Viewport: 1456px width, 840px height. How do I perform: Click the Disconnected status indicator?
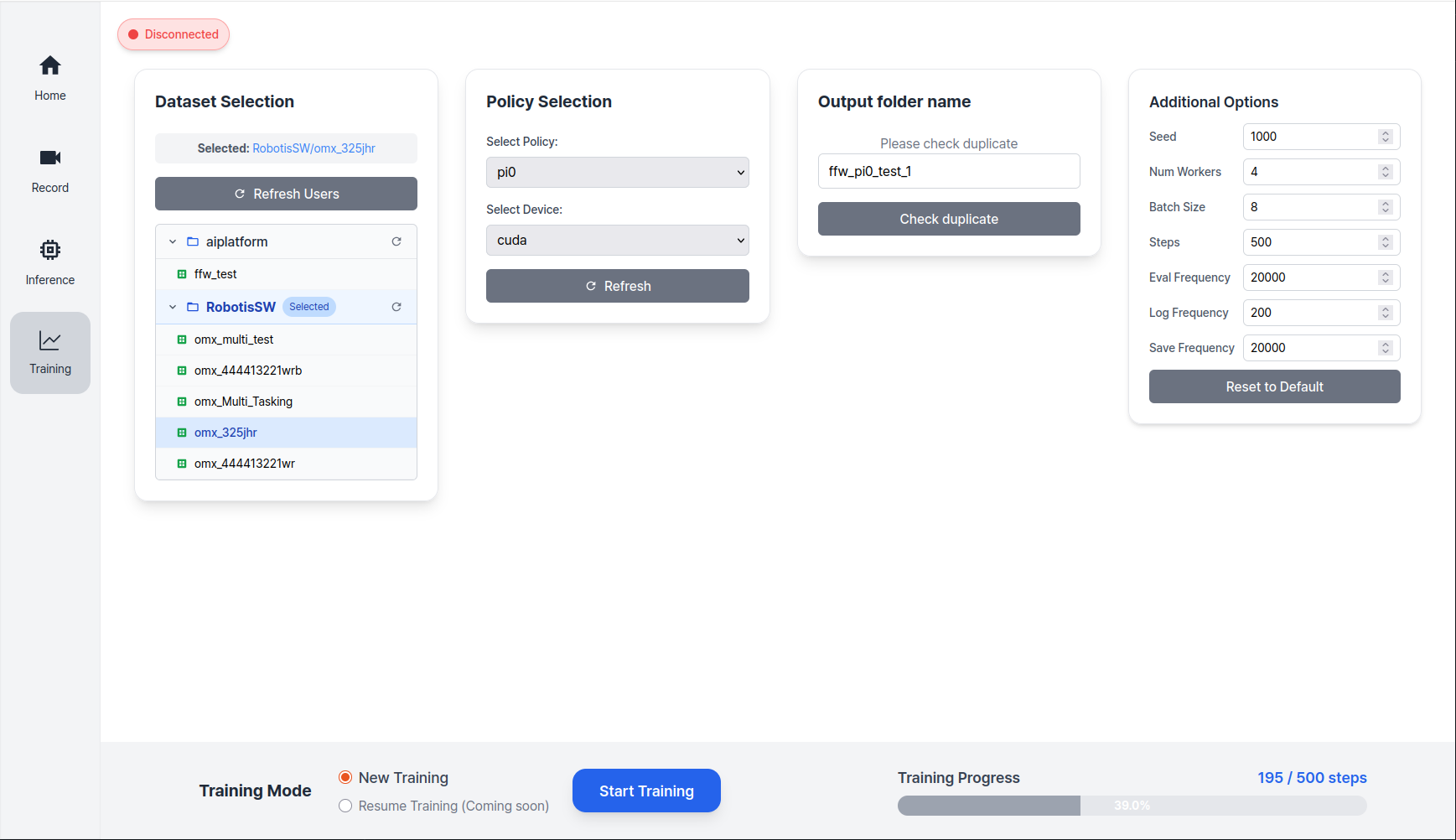(x=174, y=34)
